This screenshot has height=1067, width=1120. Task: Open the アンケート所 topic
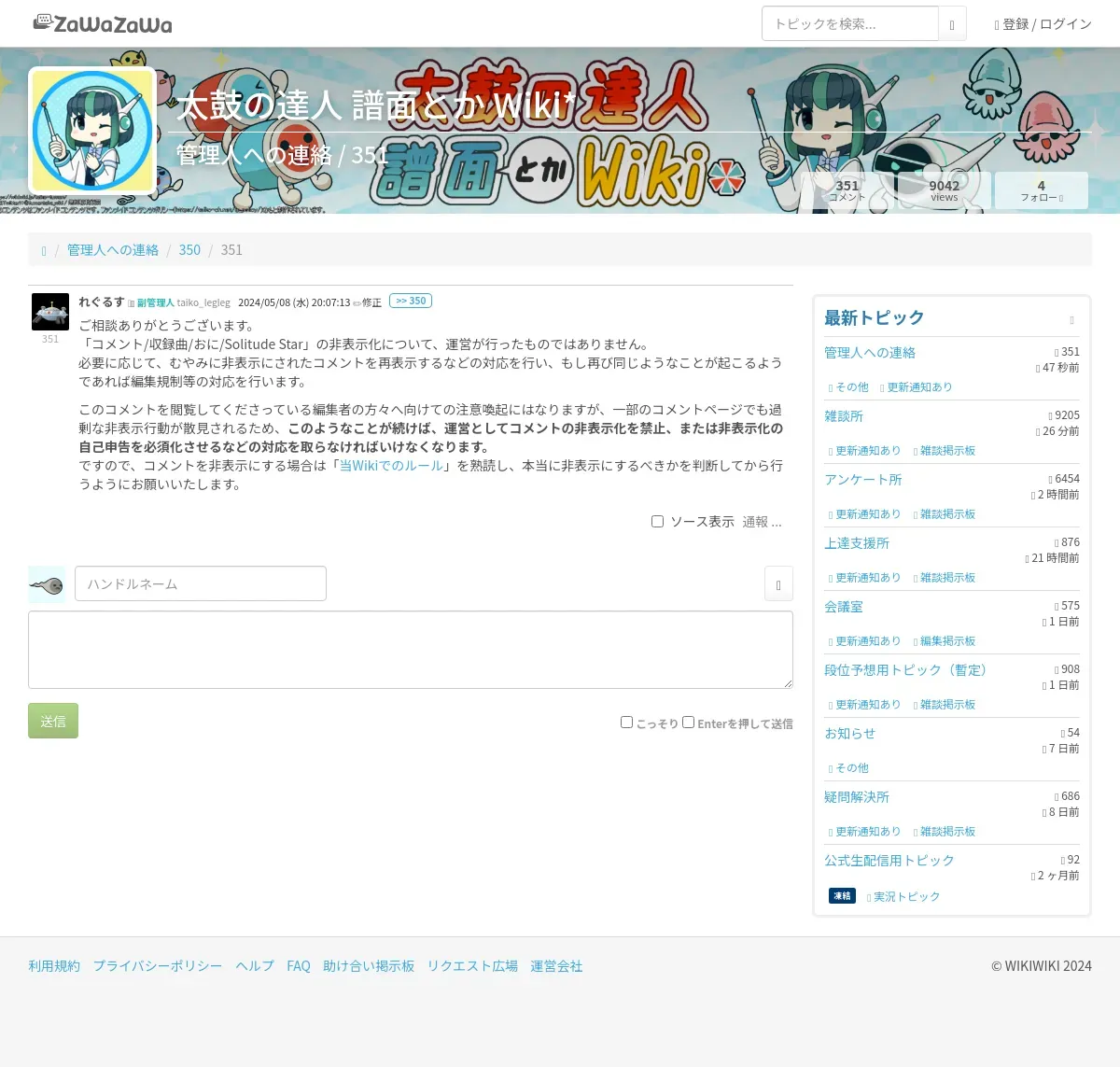point(863,480)
